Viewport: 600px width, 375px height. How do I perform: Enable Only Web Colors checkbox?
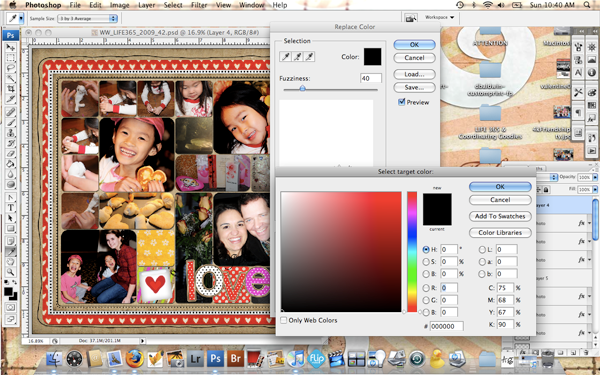tap(284, 320)
